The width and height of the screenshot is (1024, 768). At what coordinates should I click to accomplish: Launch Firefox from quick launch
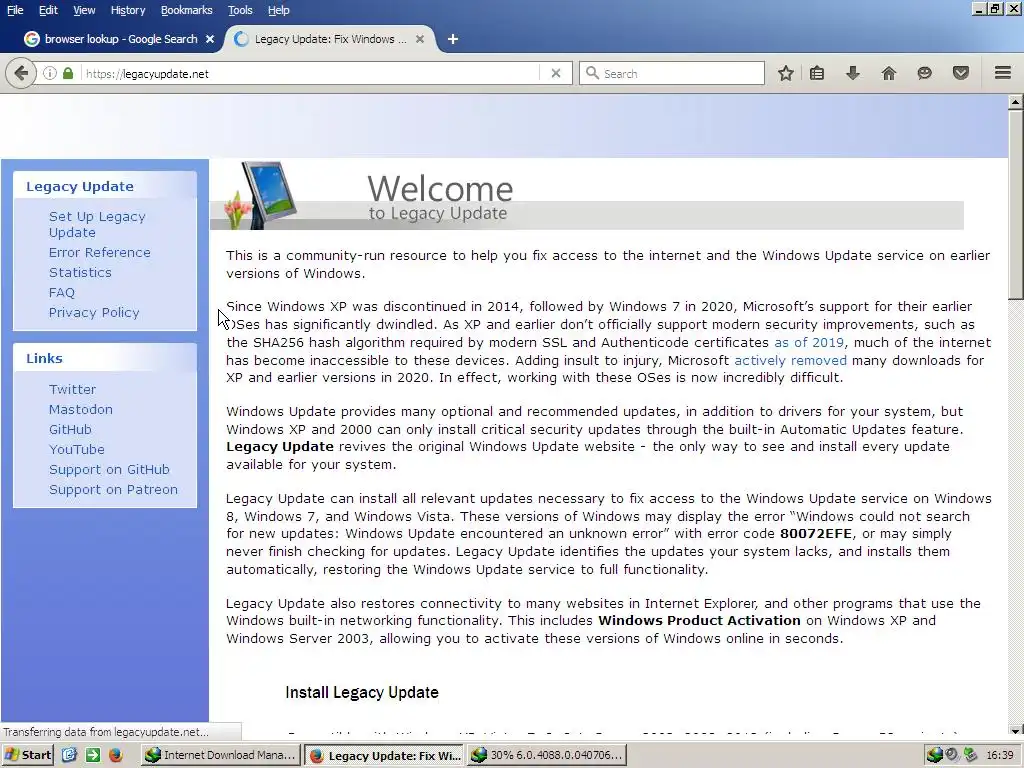pos(116,755)
